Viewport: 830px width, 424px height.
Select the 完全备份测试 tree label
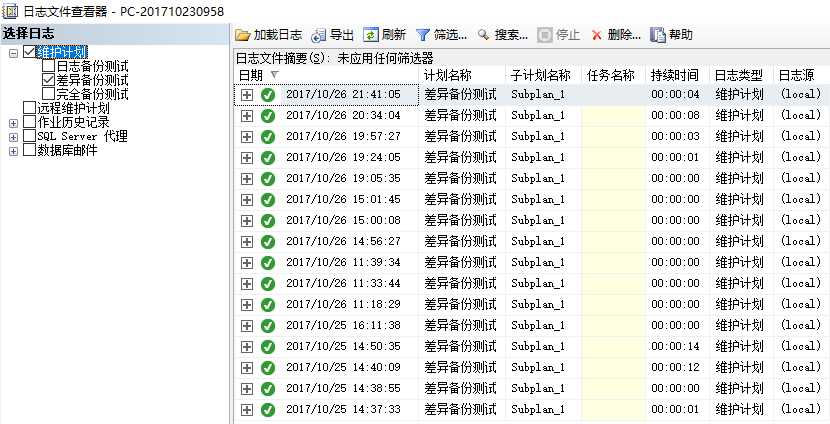(x=92, y=94)
